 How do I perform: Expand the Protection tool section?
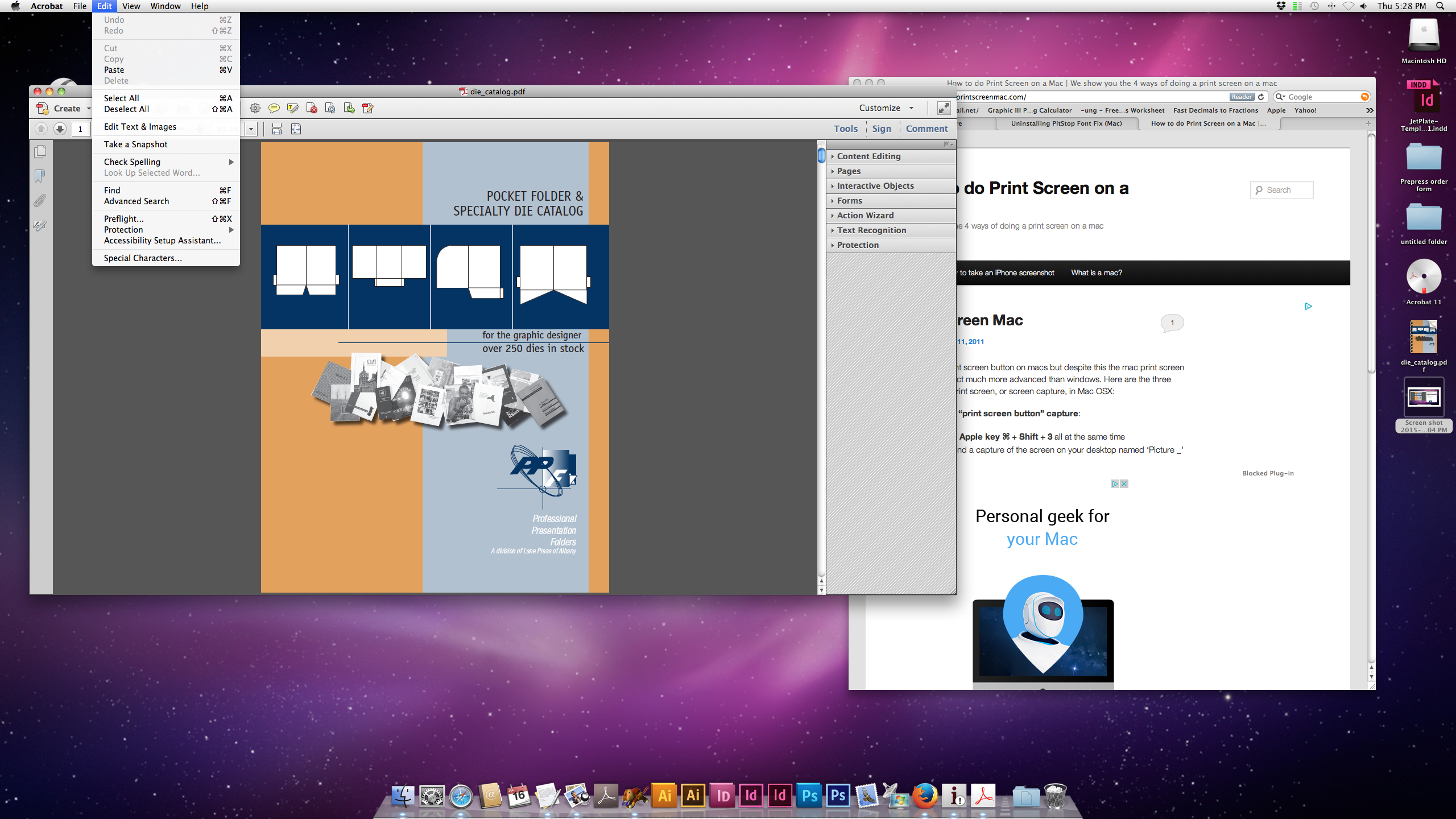pos(891,245)
